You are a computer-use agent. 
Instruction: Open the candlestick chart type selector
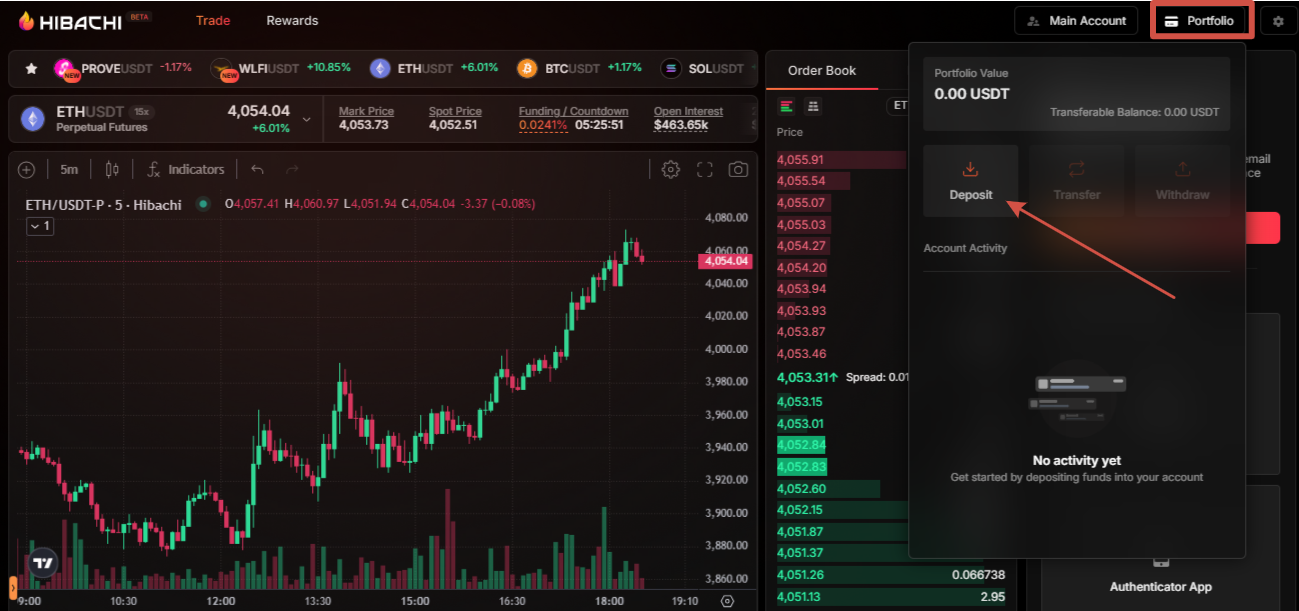pos(112,170)
